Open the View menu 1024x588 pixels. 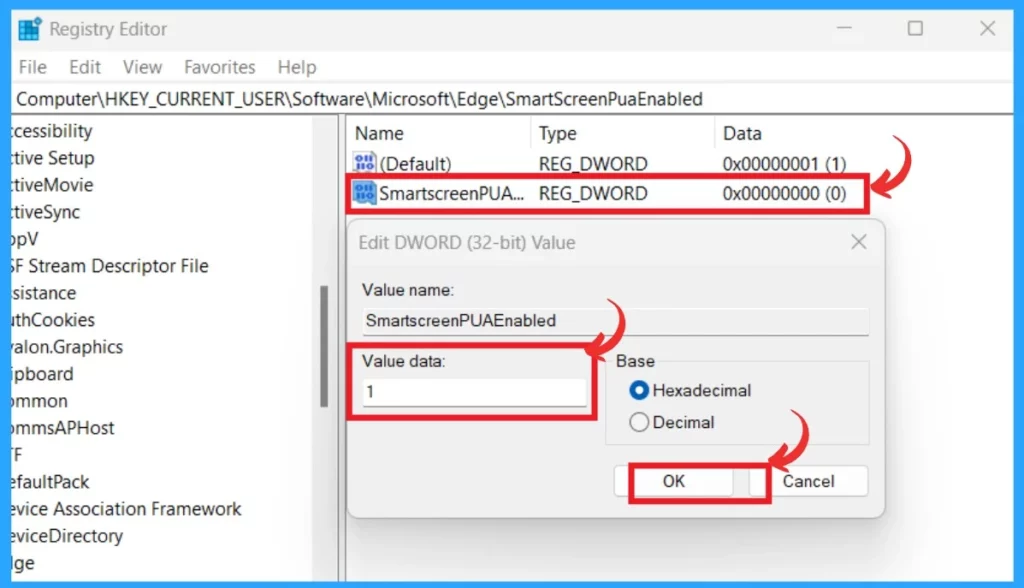pos(142,67)
